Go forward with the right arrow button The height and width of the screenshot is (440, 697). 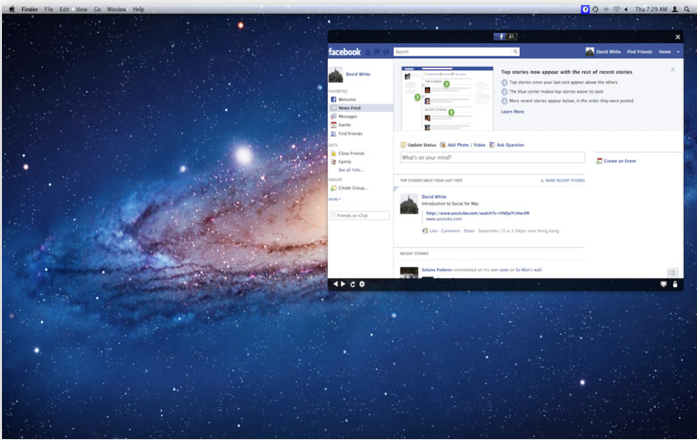point(343,284)
